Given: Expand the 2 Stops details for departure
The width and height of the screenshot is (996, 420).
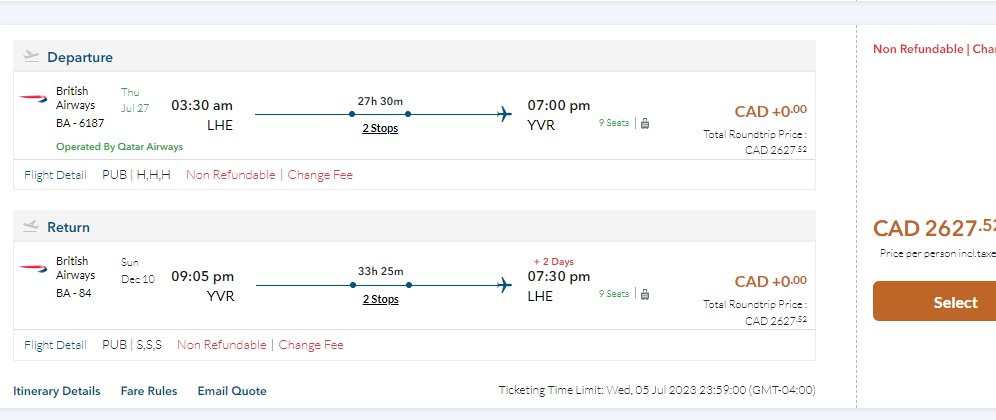Looking at the screenshot, I should 380,128.
